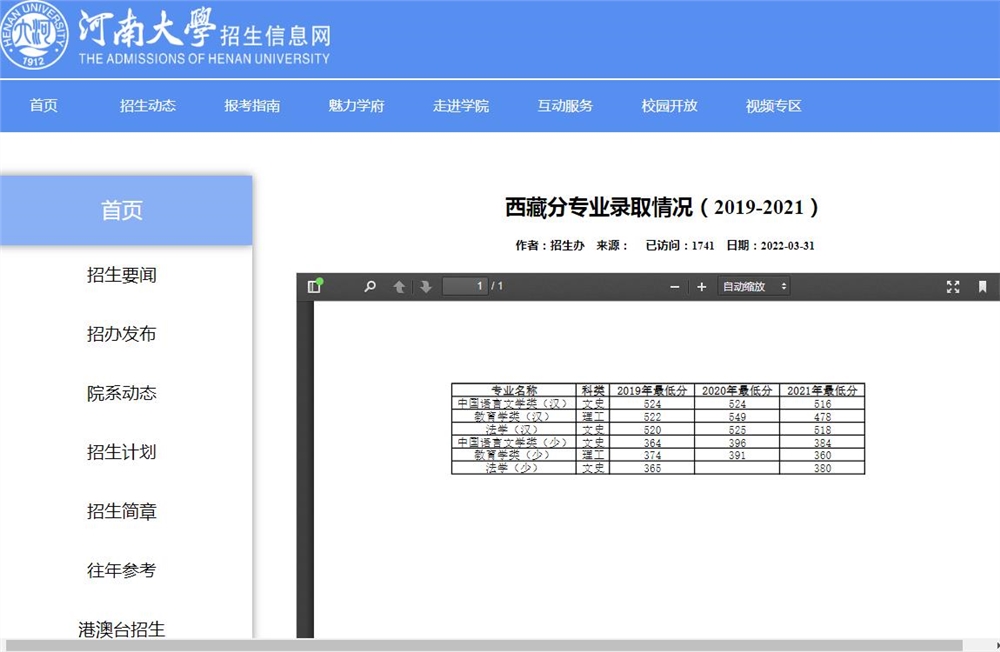Switch PDF to presentation fullscreen mode

tap(953, 286)
